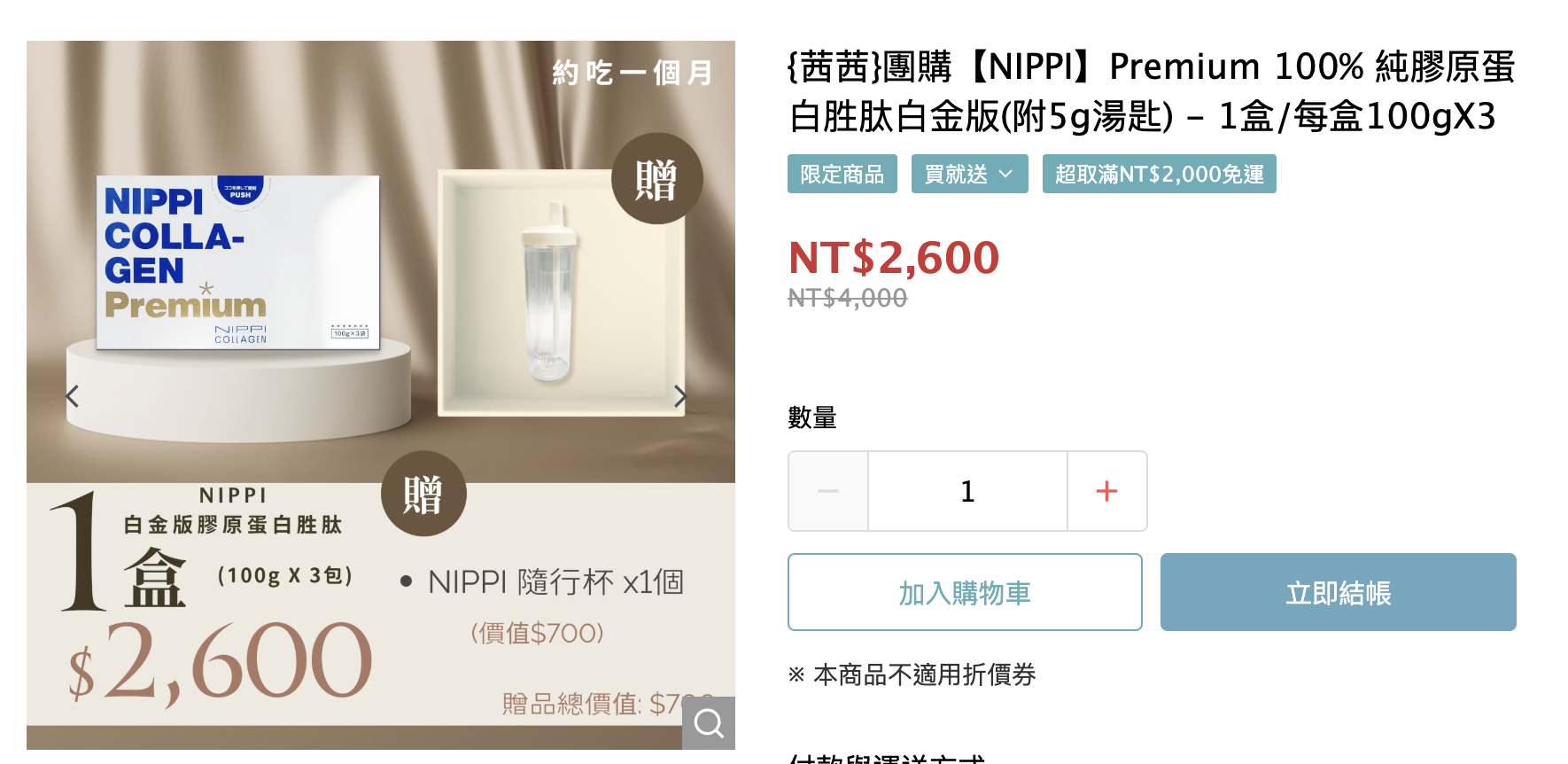Select the plus icon to increase quantity

coord(1106,490)
